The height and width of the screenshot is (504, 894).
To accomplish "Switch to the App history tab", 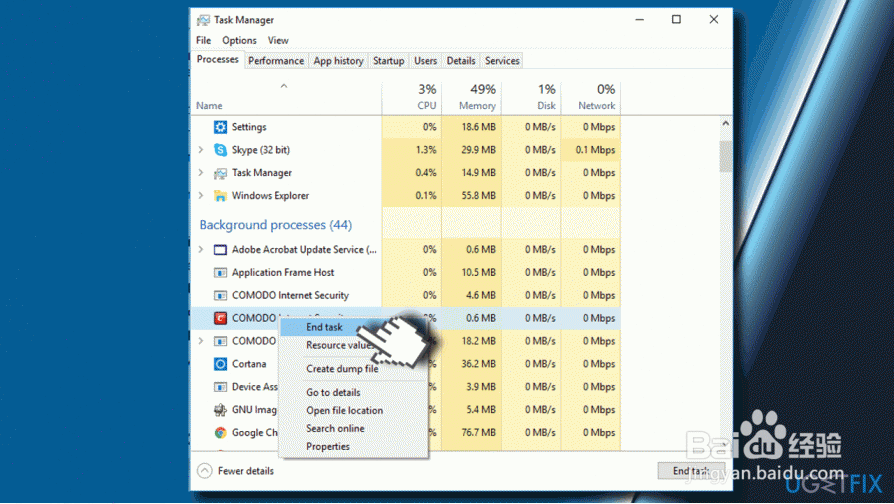I will (338, 60).
